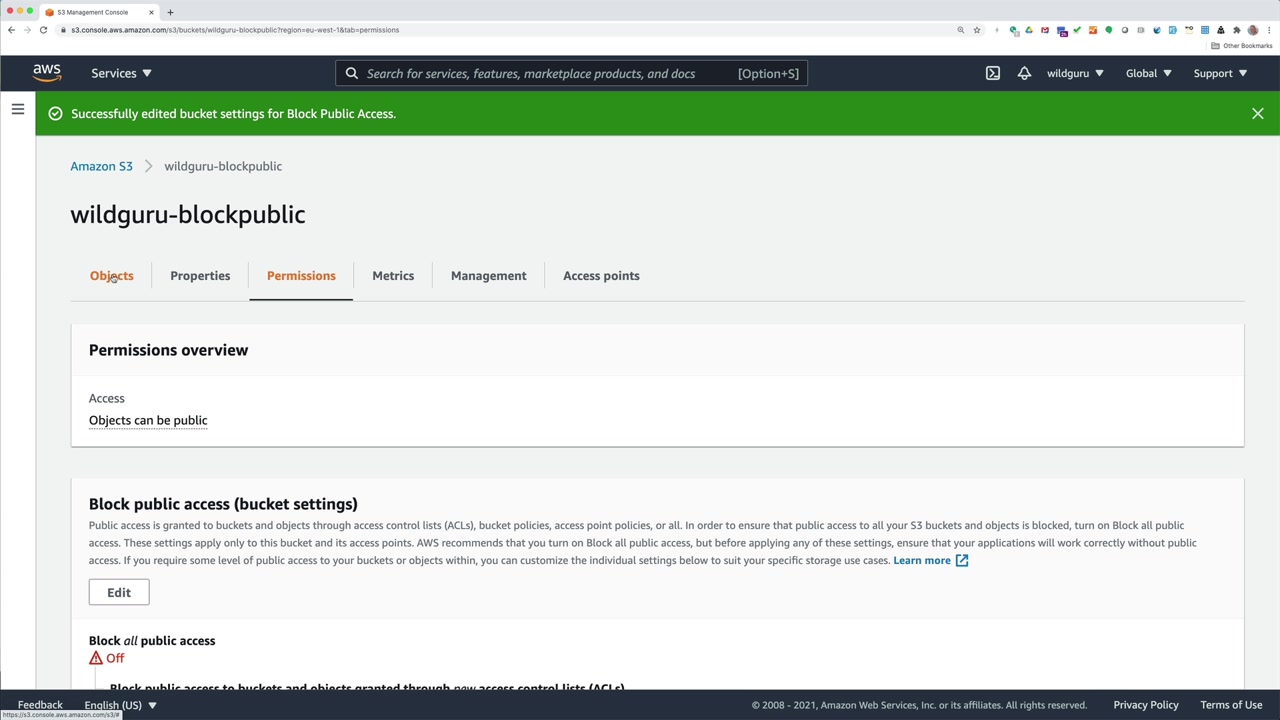Click the orange chart extension icon
The height and width of the screenshot is (720, 1280).
coord(1093,30)
